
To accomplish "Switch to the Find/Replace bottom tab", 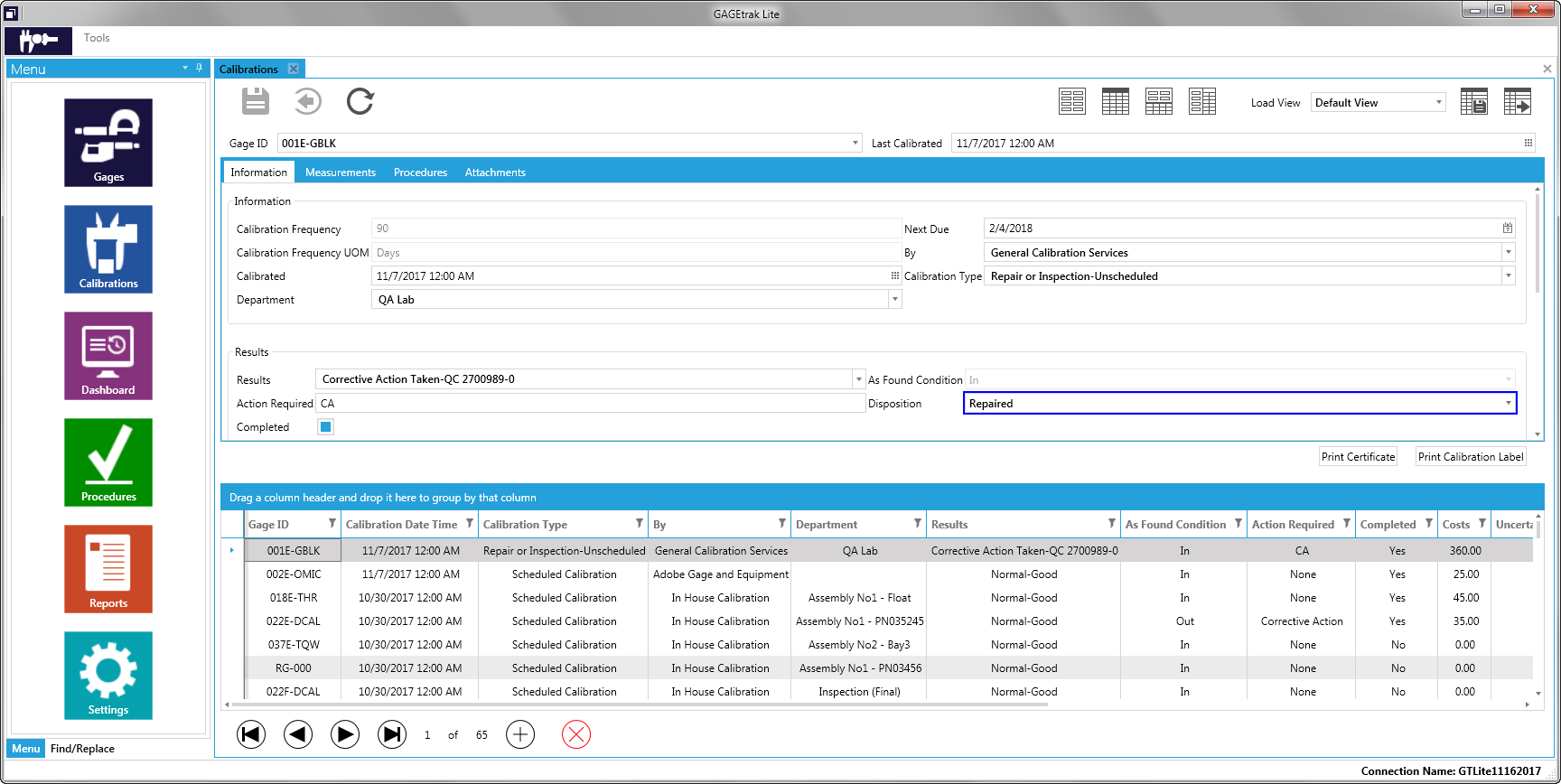I will (x=82, y=749).
